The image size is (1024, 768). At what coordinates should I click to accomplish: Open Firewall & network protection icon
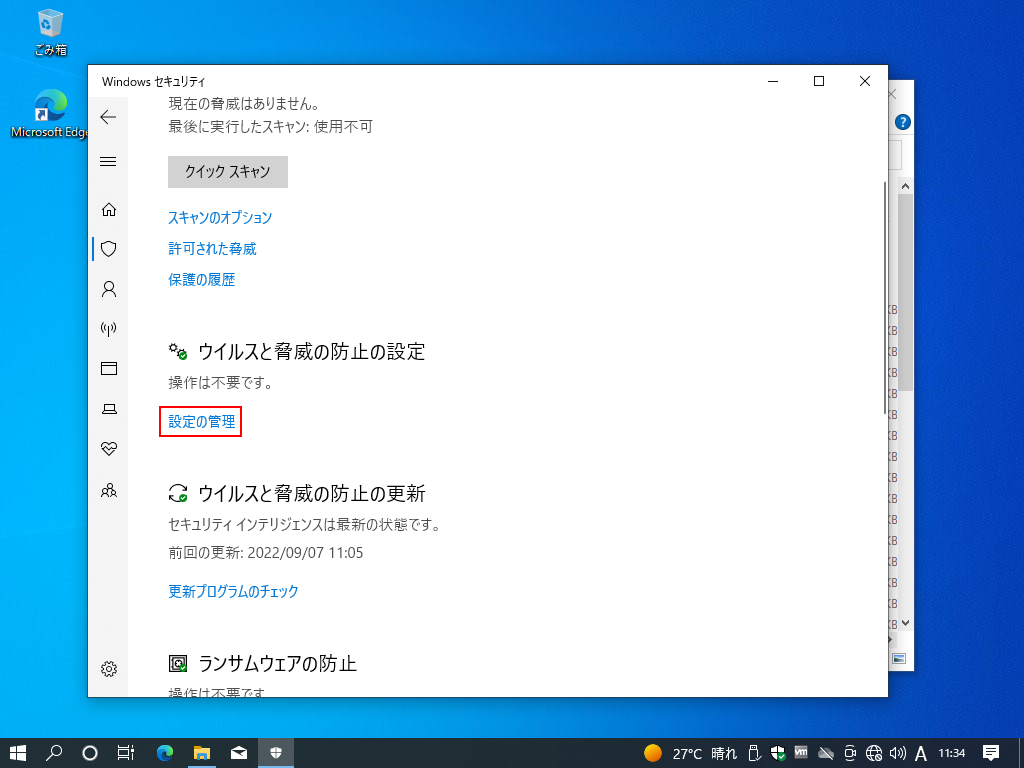pos(109,329)
